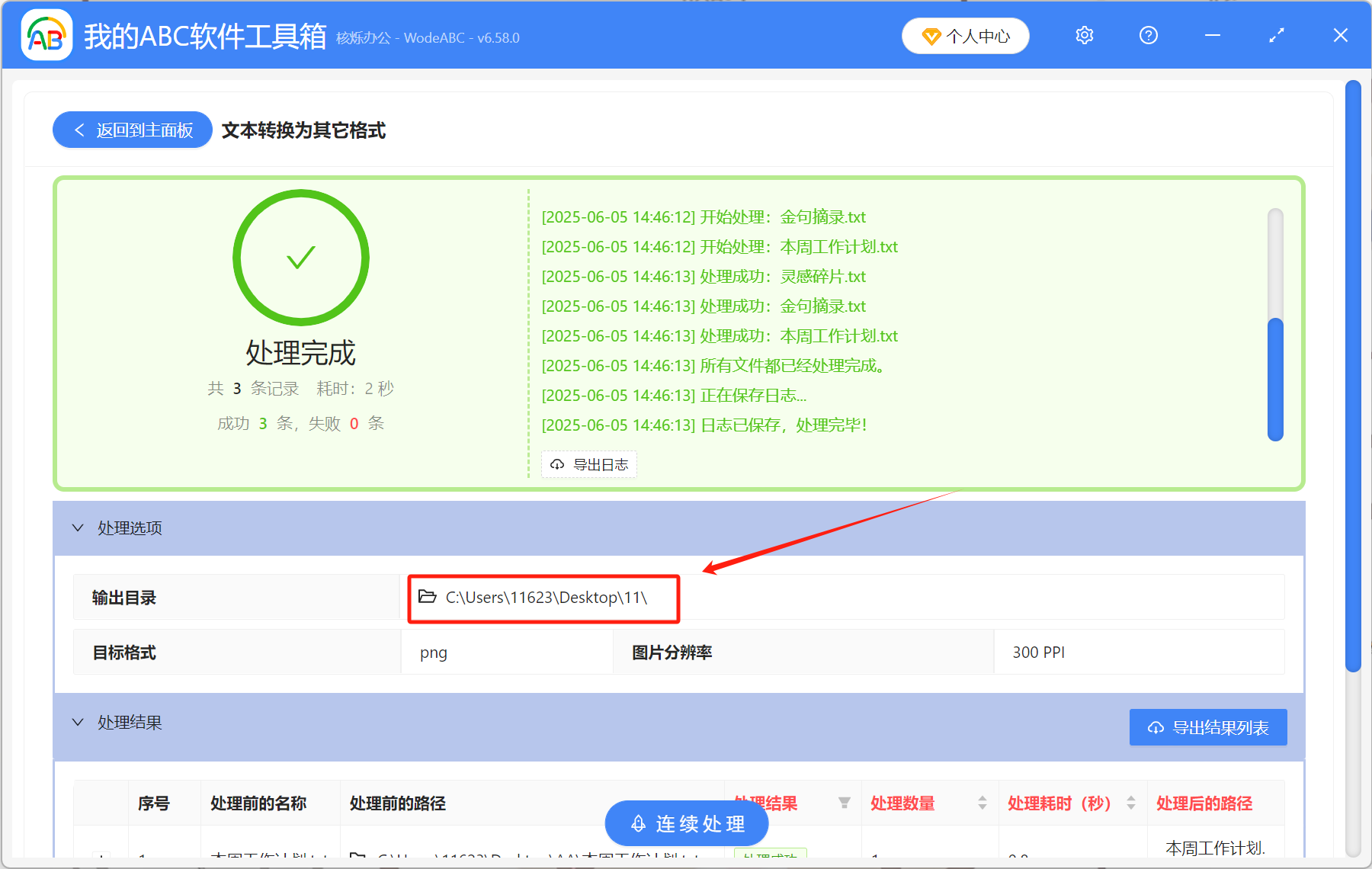The width and height of the screenshot is (1372, 869).
Task: Click 返回到主面板 to go back
Action: click(x=131, y=130)
